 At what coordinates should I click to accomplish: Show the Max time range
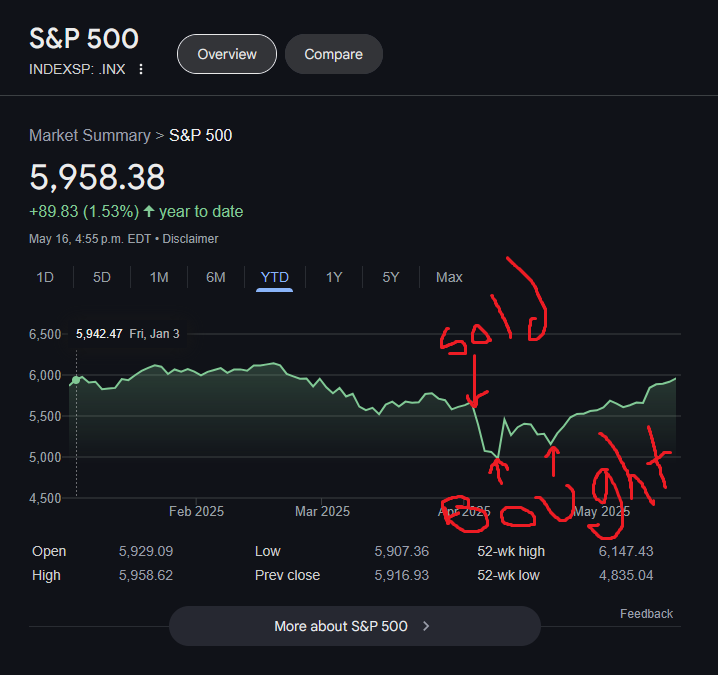click(449, 277)
